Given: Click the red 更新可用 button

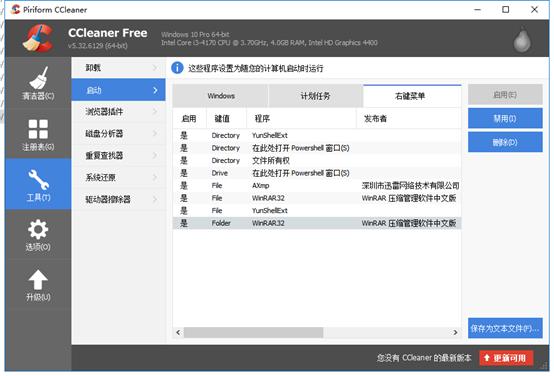Looking at the screenshot, I should pos(506,358).
